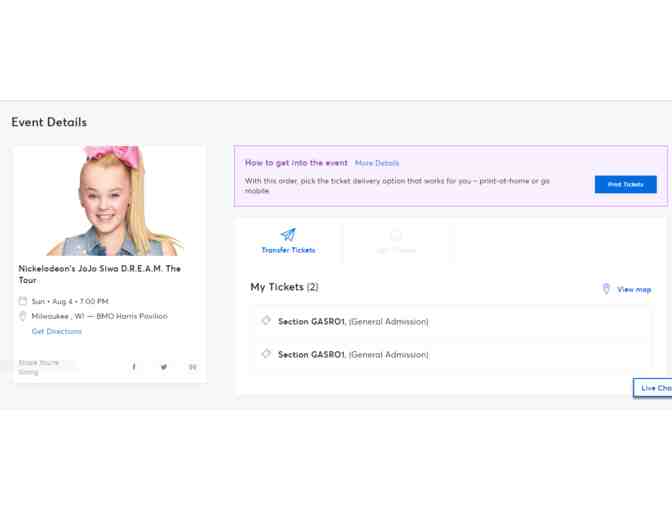This screenshot has height=510, width=672.
Task: Click the JoJo Siwa event photo
Action: (110, 201)
